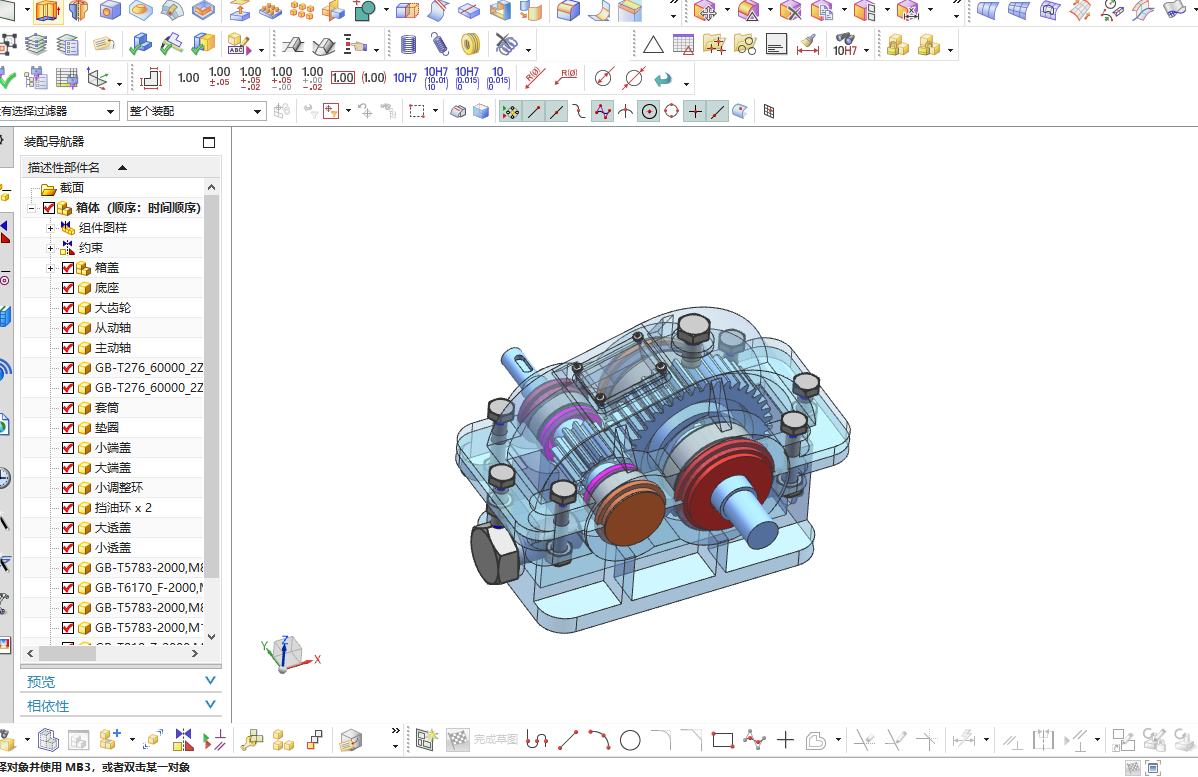
Task: Hide the 主动轴 component via checkbox
Action: point(68,348)
